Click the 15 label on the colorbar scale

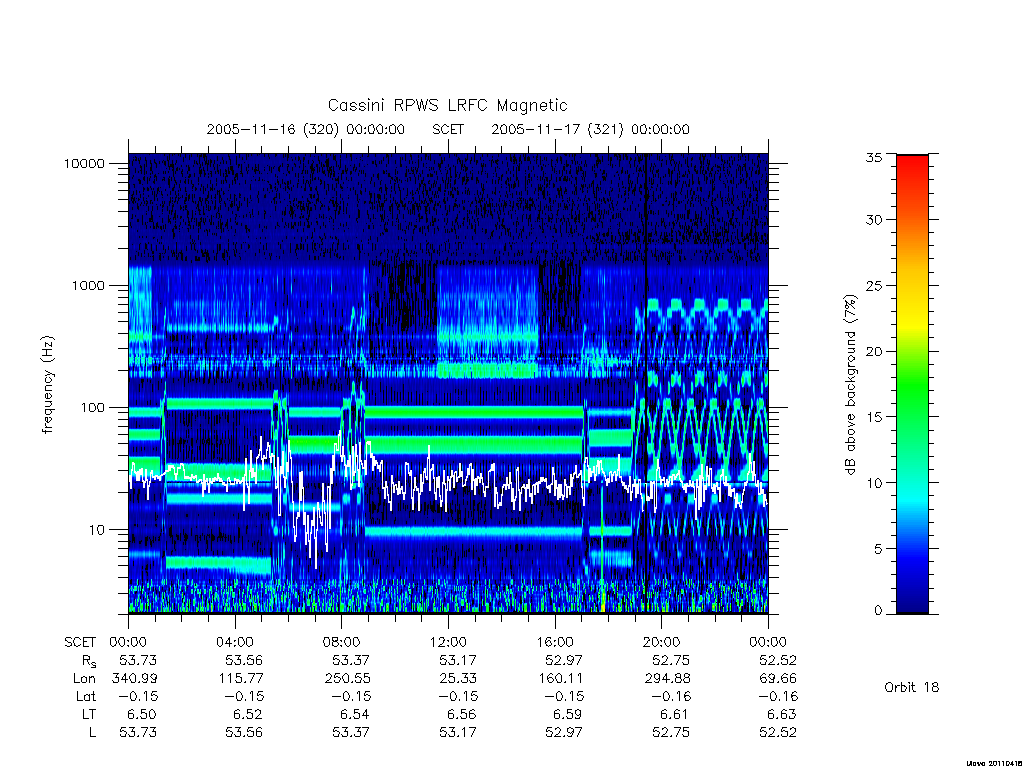point(873,417)
